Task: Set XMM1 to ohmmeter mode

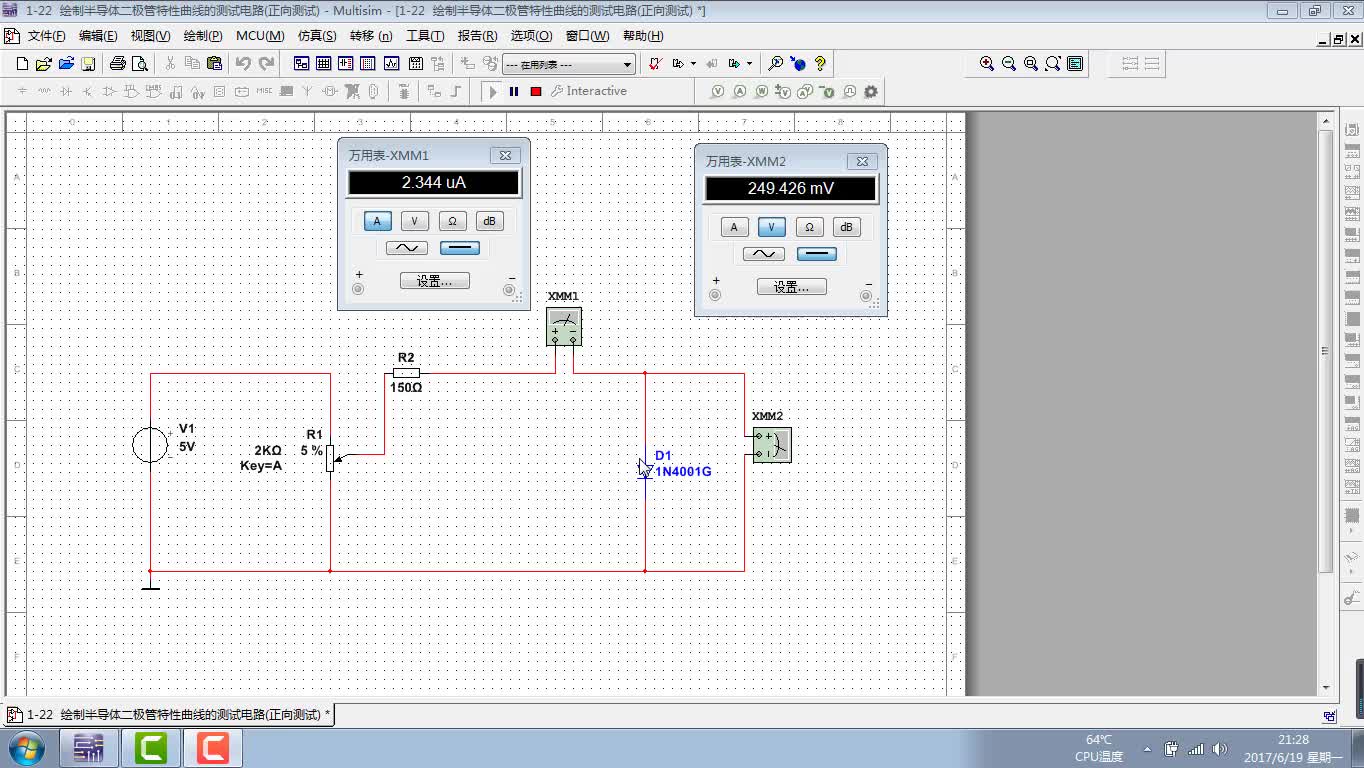Action: [x=452, y=221]
